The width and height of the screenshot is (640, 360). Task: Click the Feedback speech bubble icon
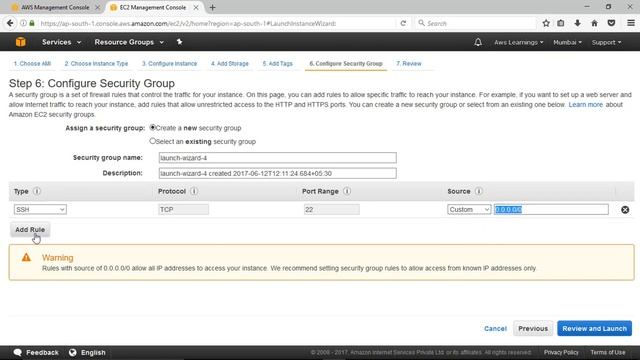[x=18, y=352]
